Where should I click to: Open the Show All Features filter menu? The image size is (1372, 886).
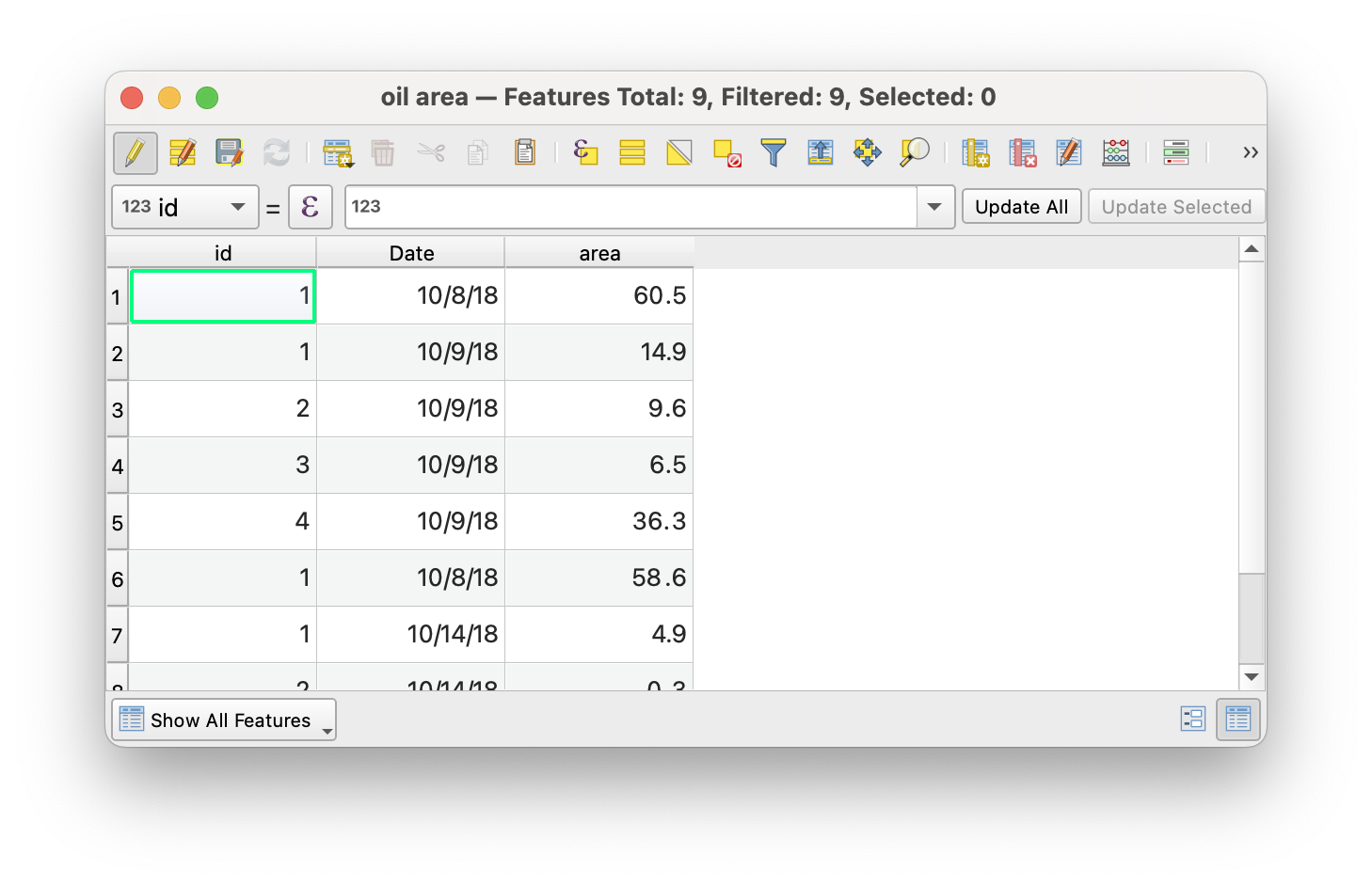[224, 720]
